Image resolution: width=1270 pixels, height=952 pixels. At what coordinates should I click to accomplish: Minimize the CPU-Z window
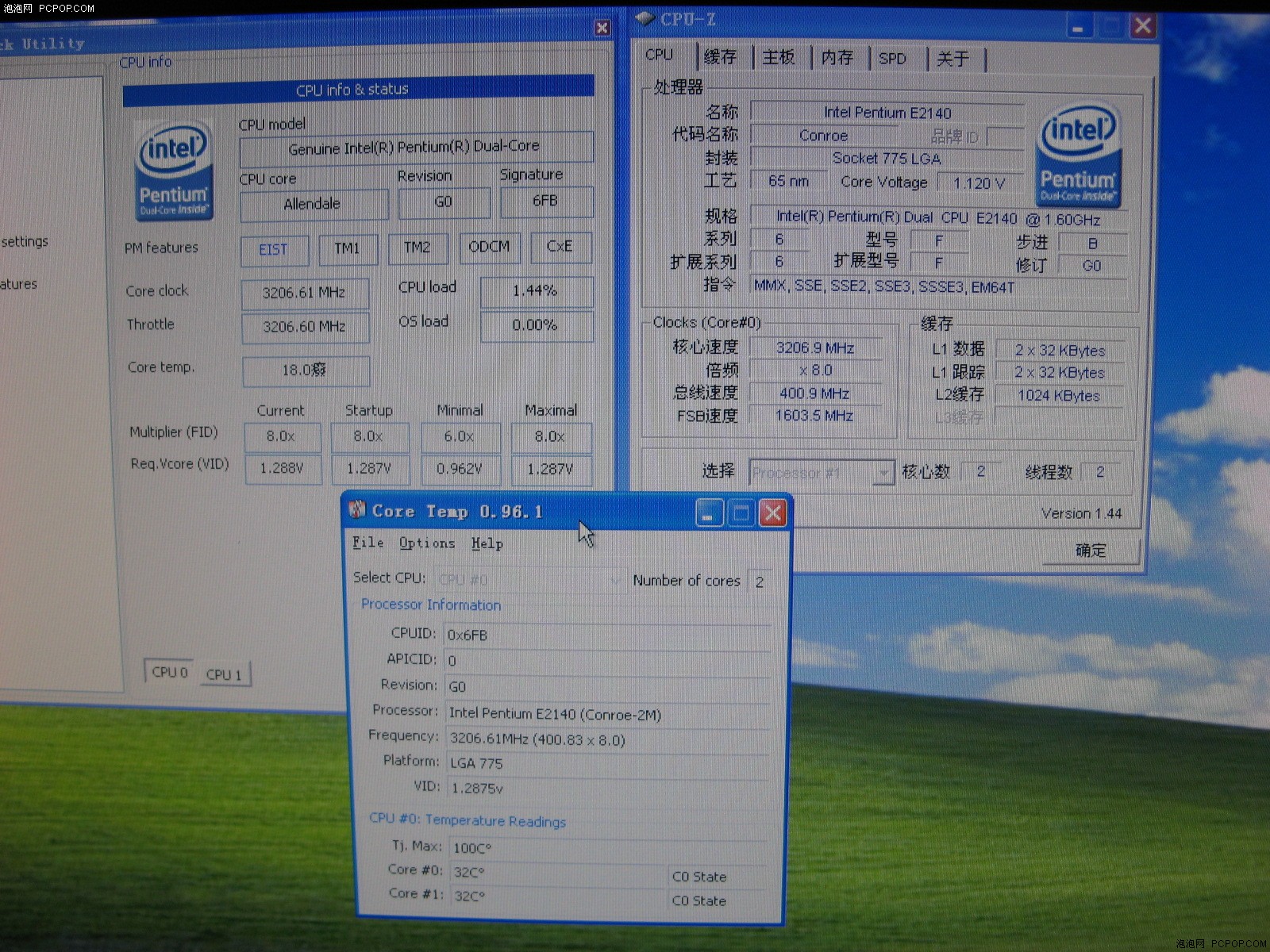point(1077,28)
